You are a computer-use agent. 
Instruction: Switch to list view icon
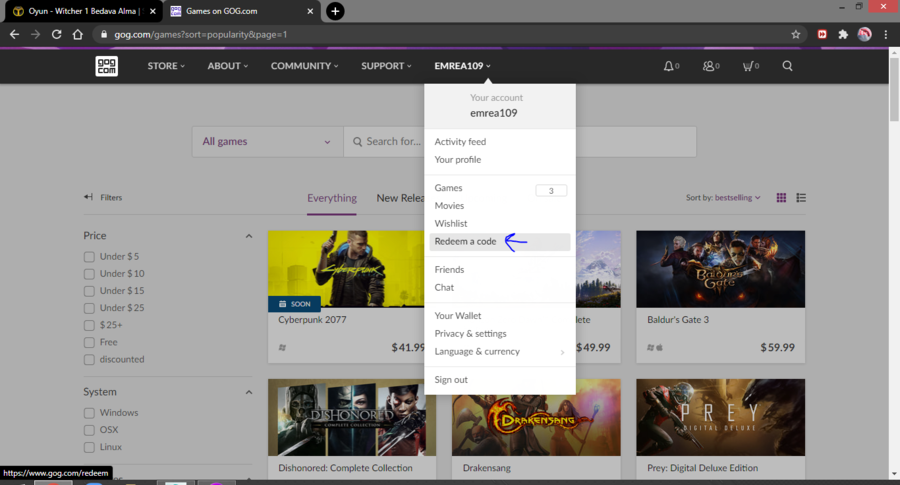(x=801, y=198)
